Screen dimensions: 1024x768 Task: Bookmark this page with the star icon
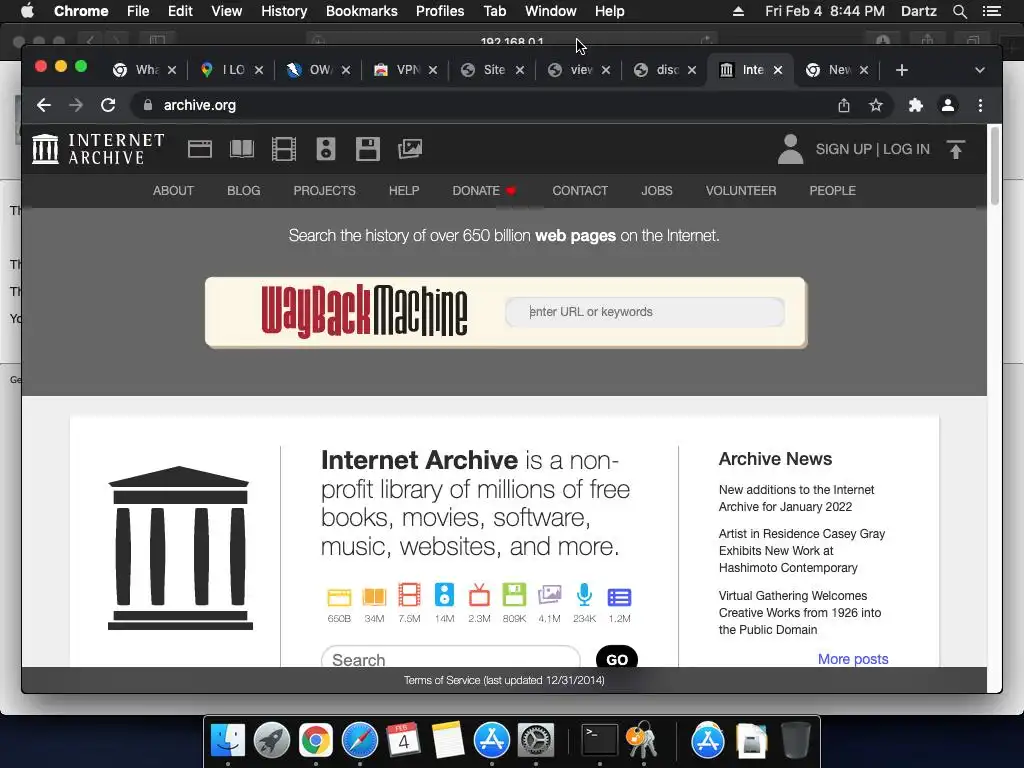pos(876,105)
